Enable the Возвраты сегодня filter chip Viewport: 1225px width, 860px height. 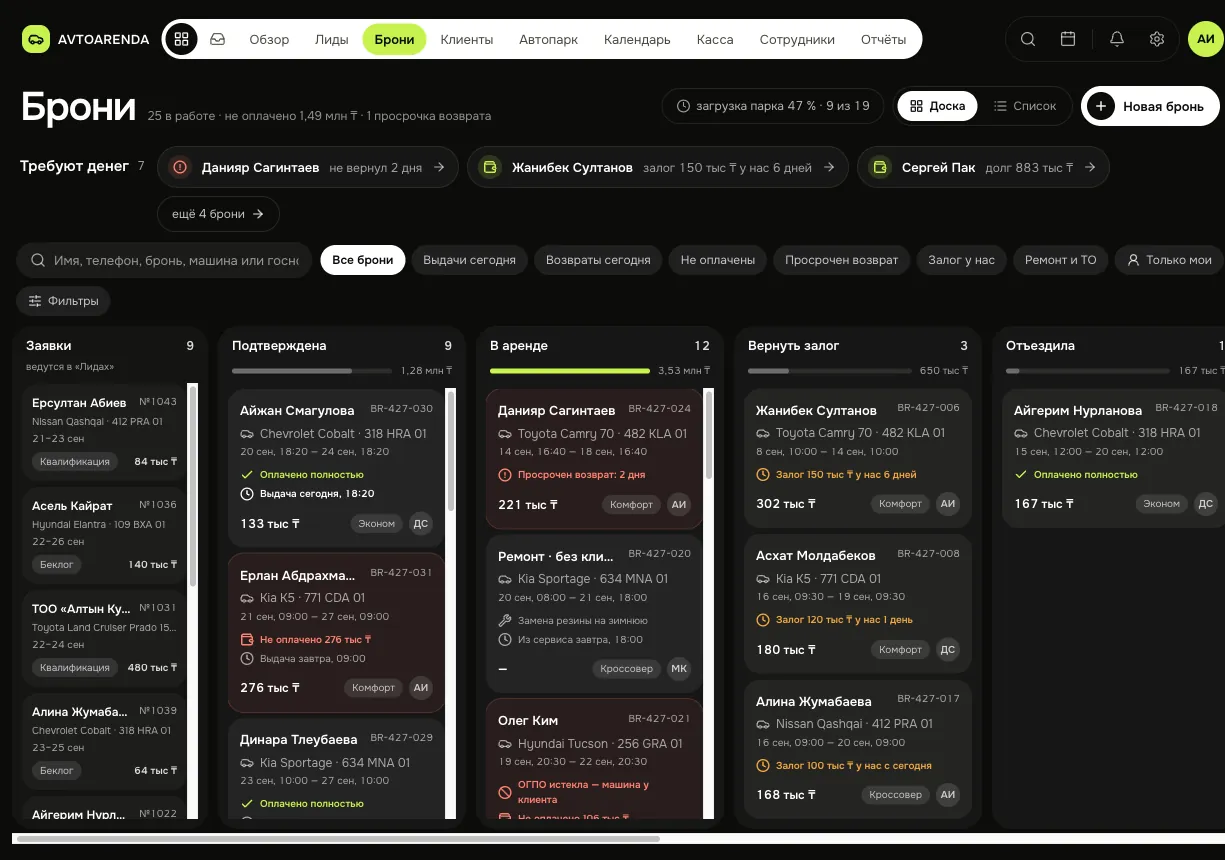click(598, 260)
